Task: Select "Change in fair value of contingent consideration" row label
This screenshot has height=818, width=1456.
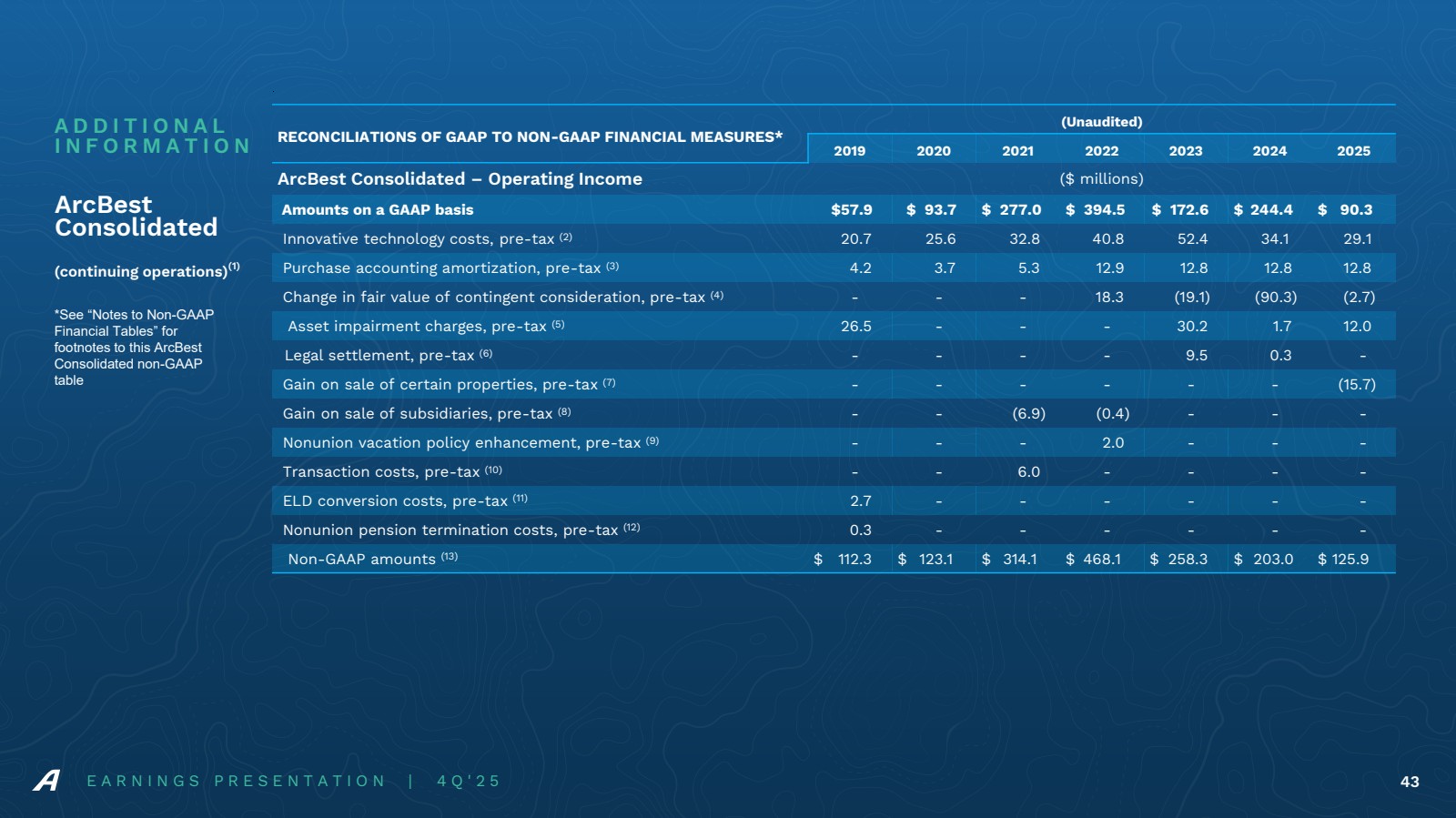Action: pos(503,298)
